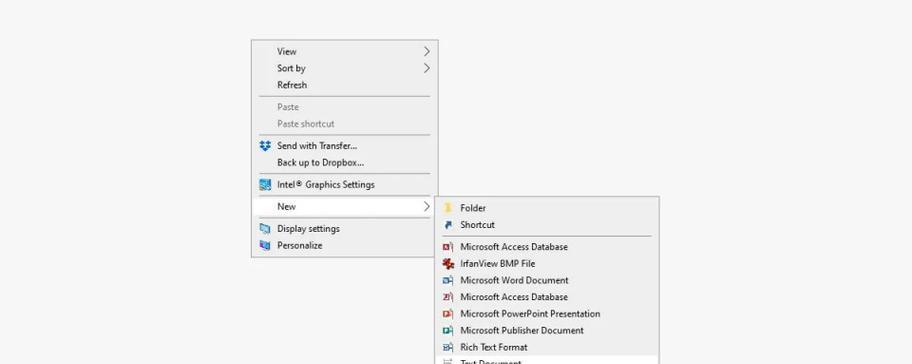Select Back up to Dropbox...
Image resolution: width=912 pixels, height=364 pixels.
[x=344, y=163]
